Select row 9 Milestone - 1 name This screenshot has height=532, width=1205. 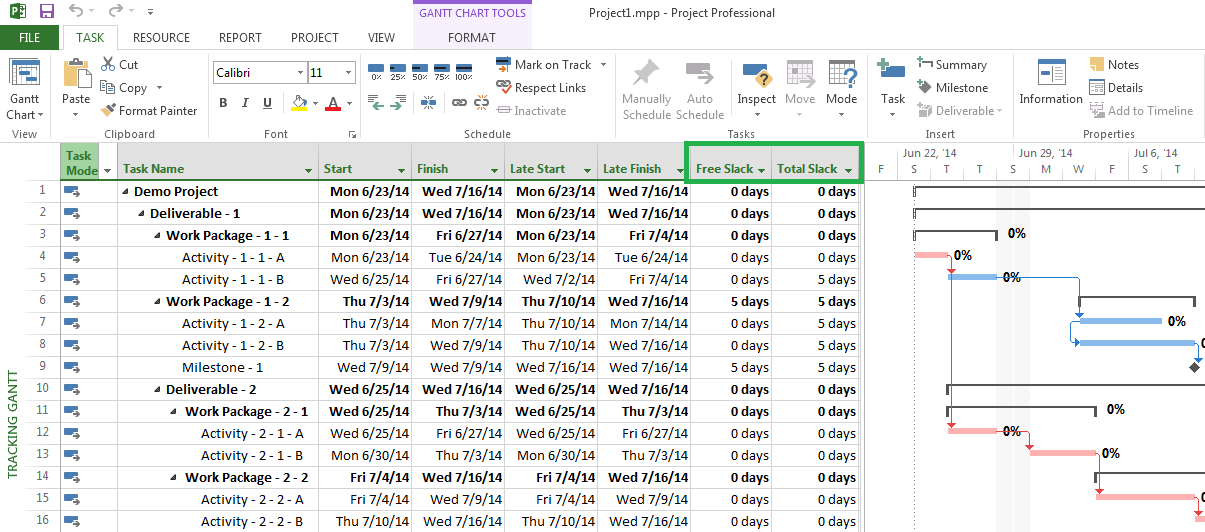point(222,368)
